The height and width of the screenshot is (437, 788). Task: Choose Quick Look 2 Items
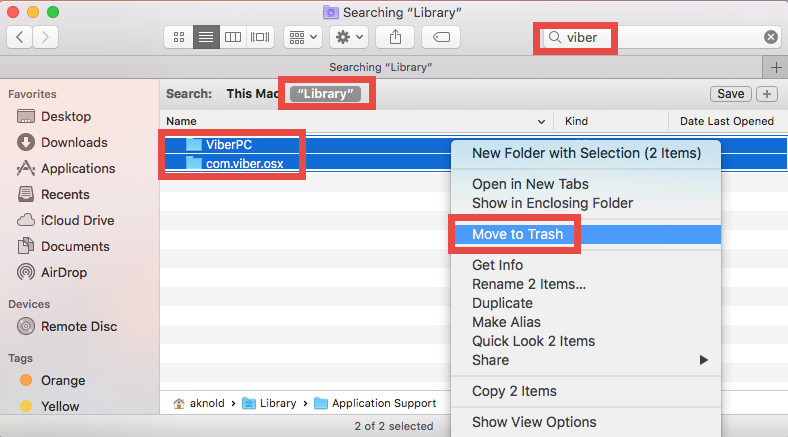[586, 342]
